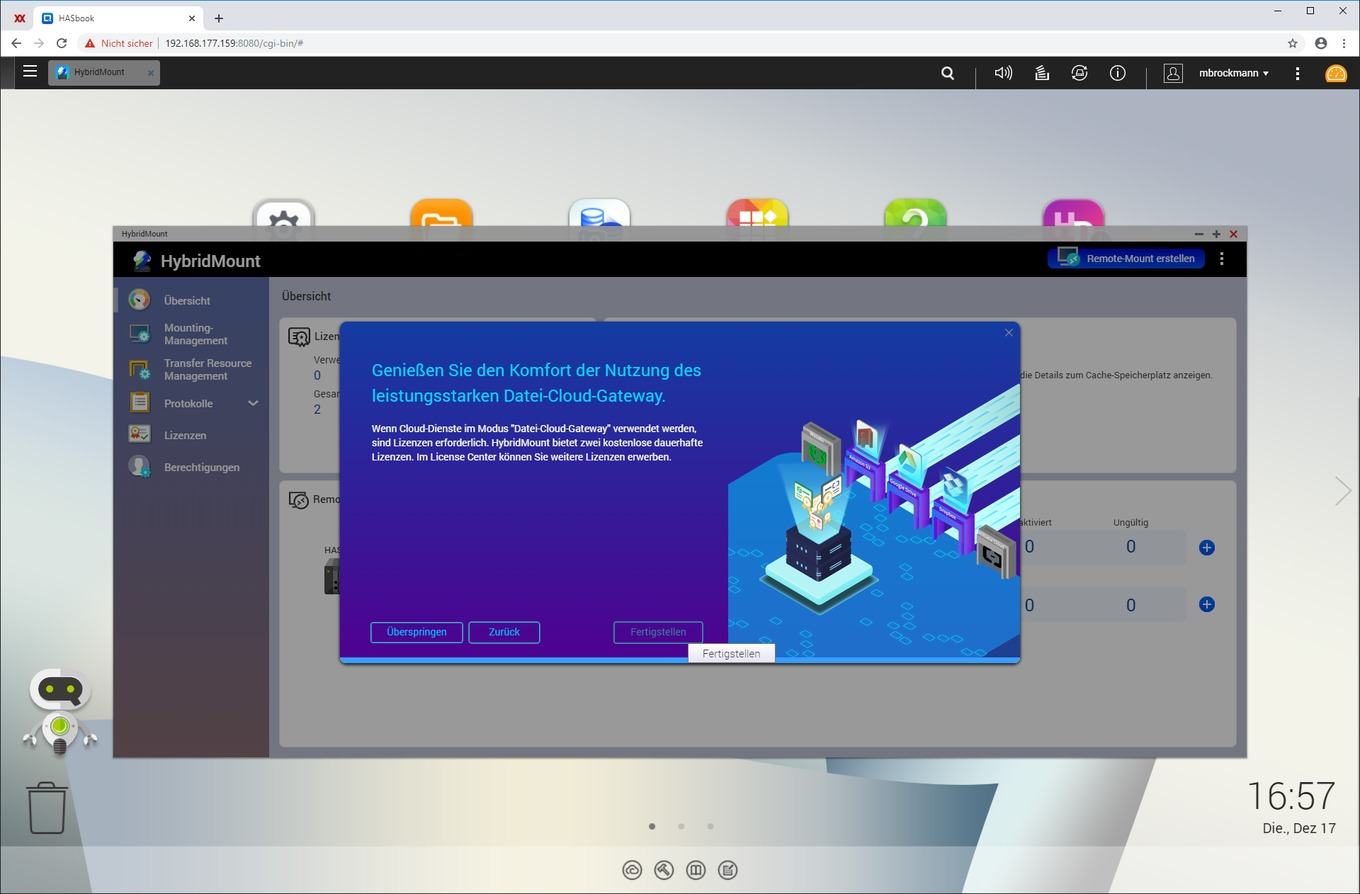Go to next desktop page arrow
Viewport: 1360px width, 894px height.
(1343, 490)
